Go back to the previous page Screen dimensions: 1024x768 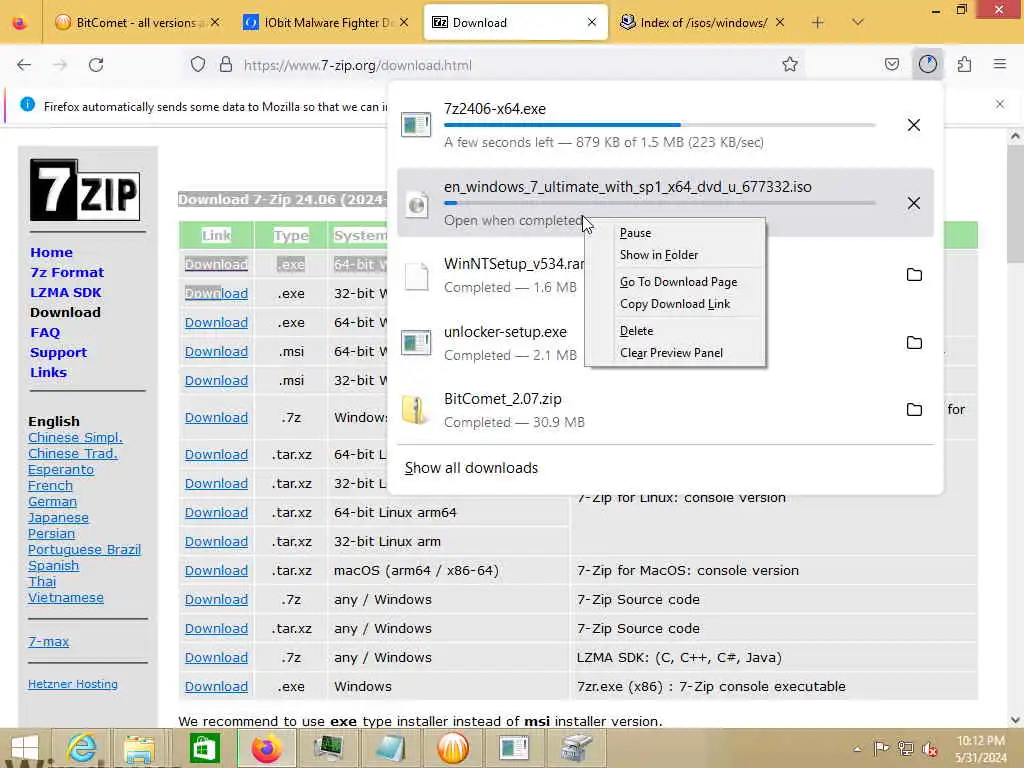pos(24,64)
